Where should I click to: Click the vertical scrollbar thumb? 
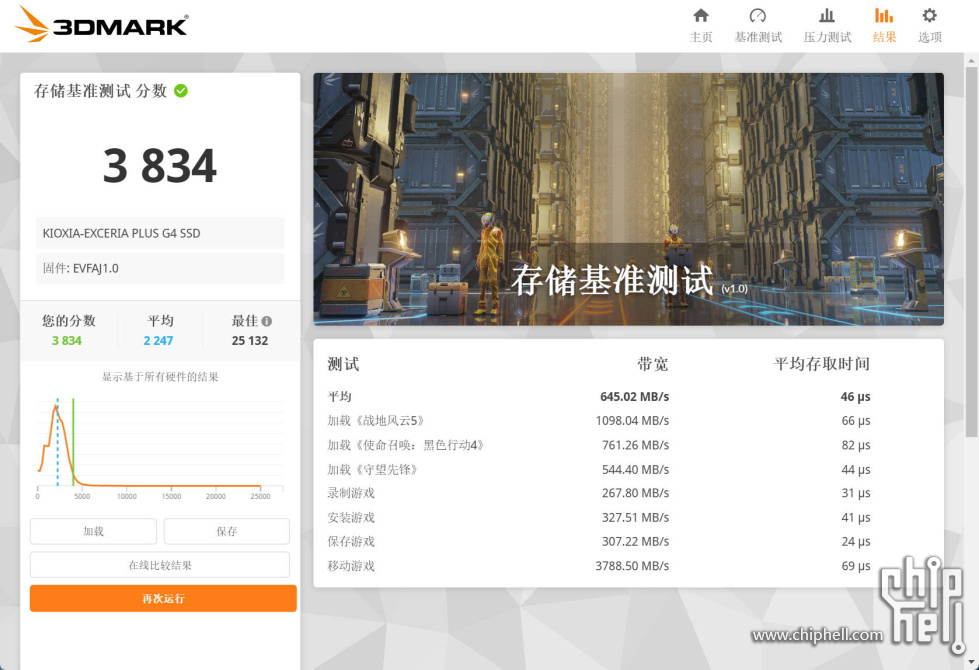pos(972,252)
